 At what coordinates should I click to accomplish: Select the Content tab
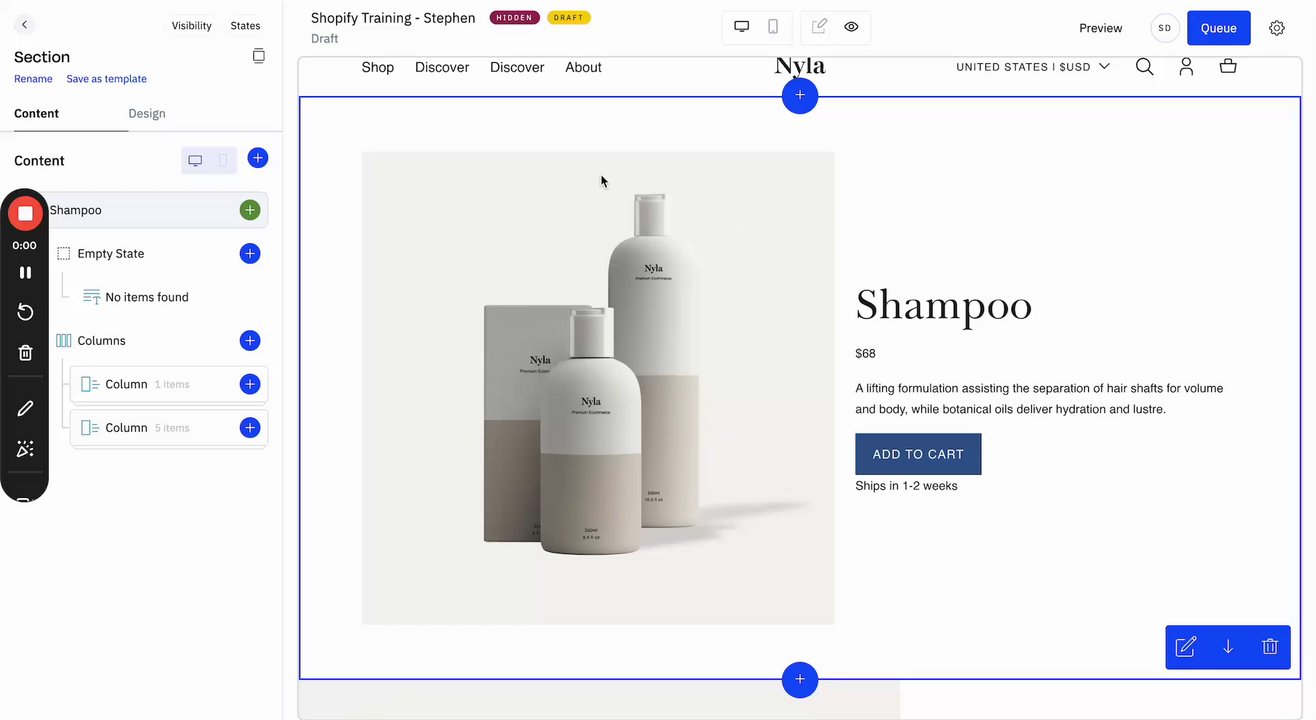click(37, 113)
